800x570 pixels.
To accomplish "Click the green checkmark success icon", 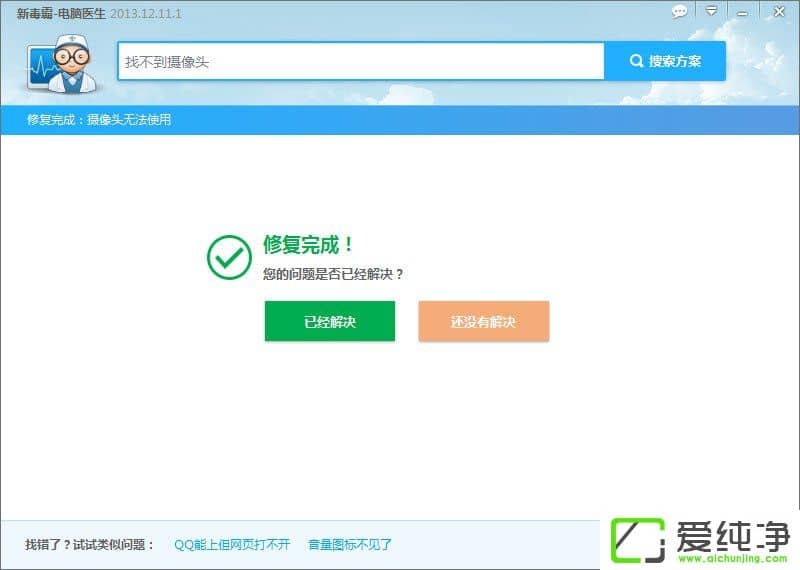I will tap(229, 257).
